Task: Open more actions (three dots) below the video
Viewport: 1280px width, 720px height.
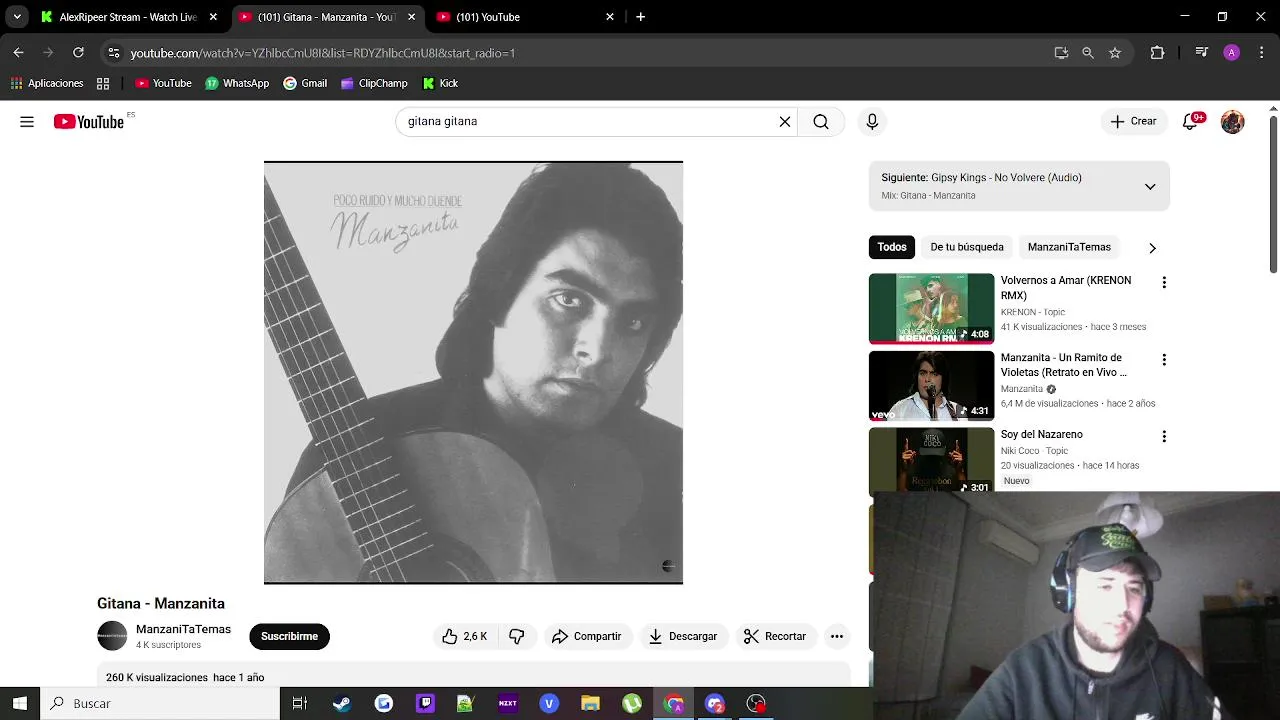Action: (837, 636)
